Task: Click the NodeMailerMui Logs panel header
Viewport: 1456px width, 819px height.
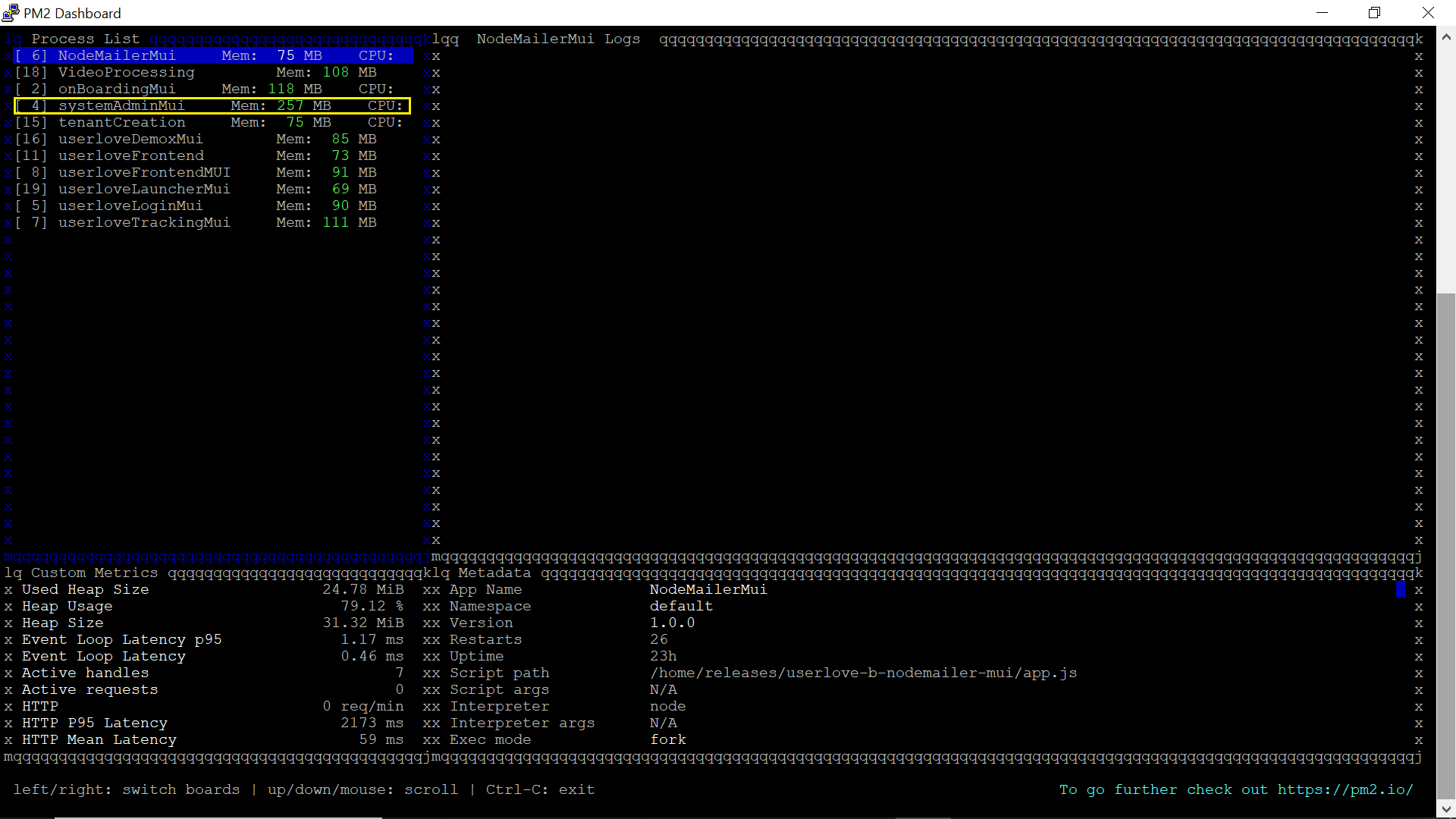Action: (x=558, y=39)
